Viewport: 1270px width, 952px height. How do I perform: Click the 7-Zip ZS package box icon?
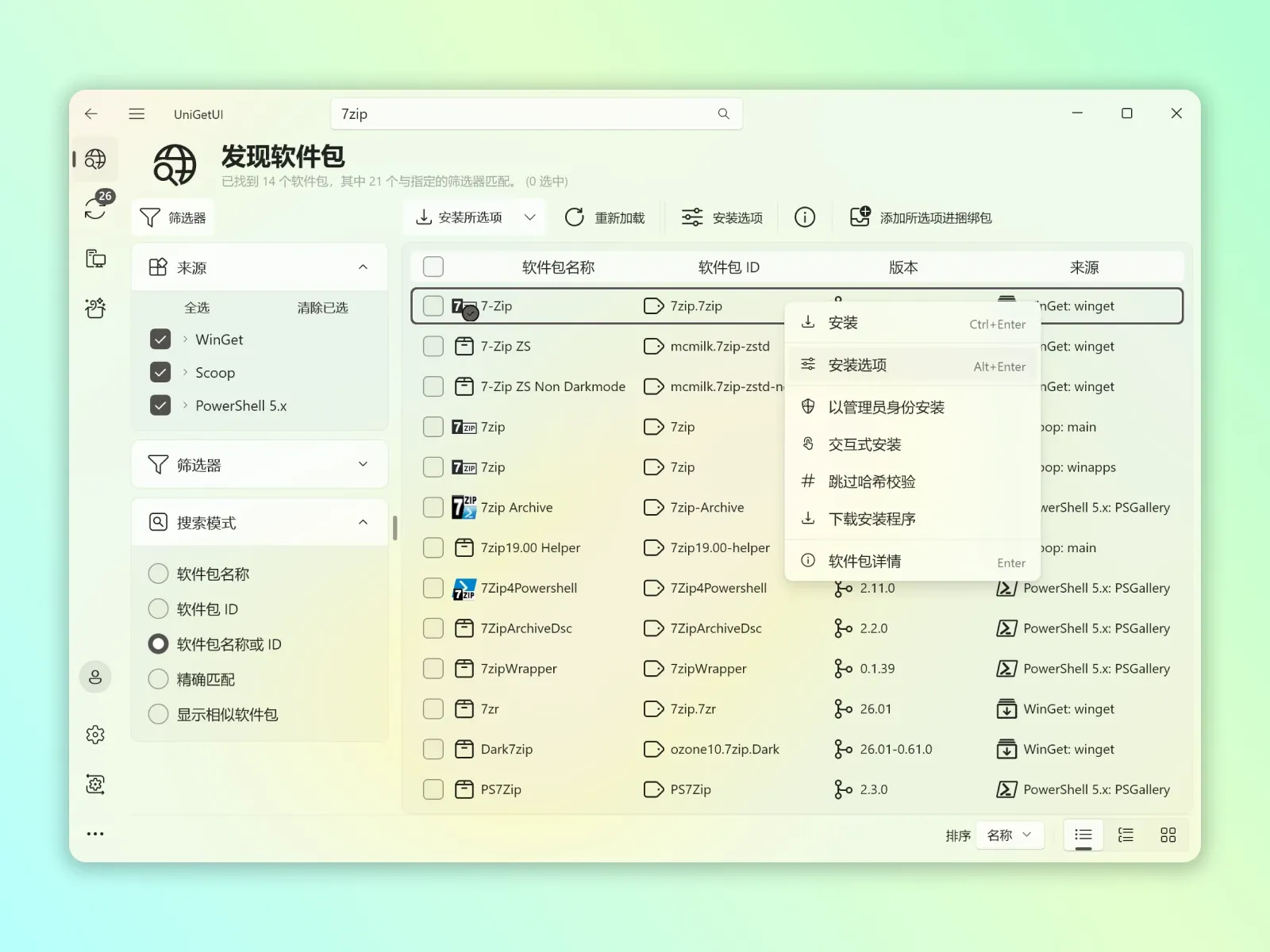click(464, 346)
